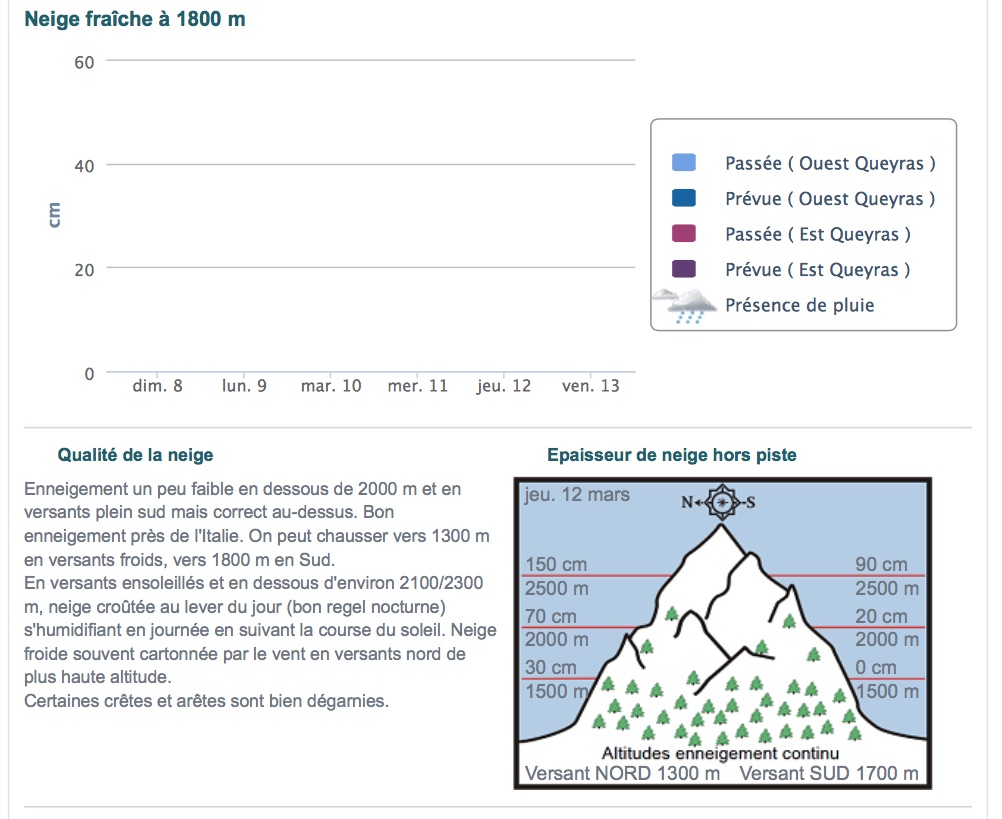Click the '70 cm' north snow depth value
Image resolution: width=1002 pixels, height=819 pixels.
(551, 616)
